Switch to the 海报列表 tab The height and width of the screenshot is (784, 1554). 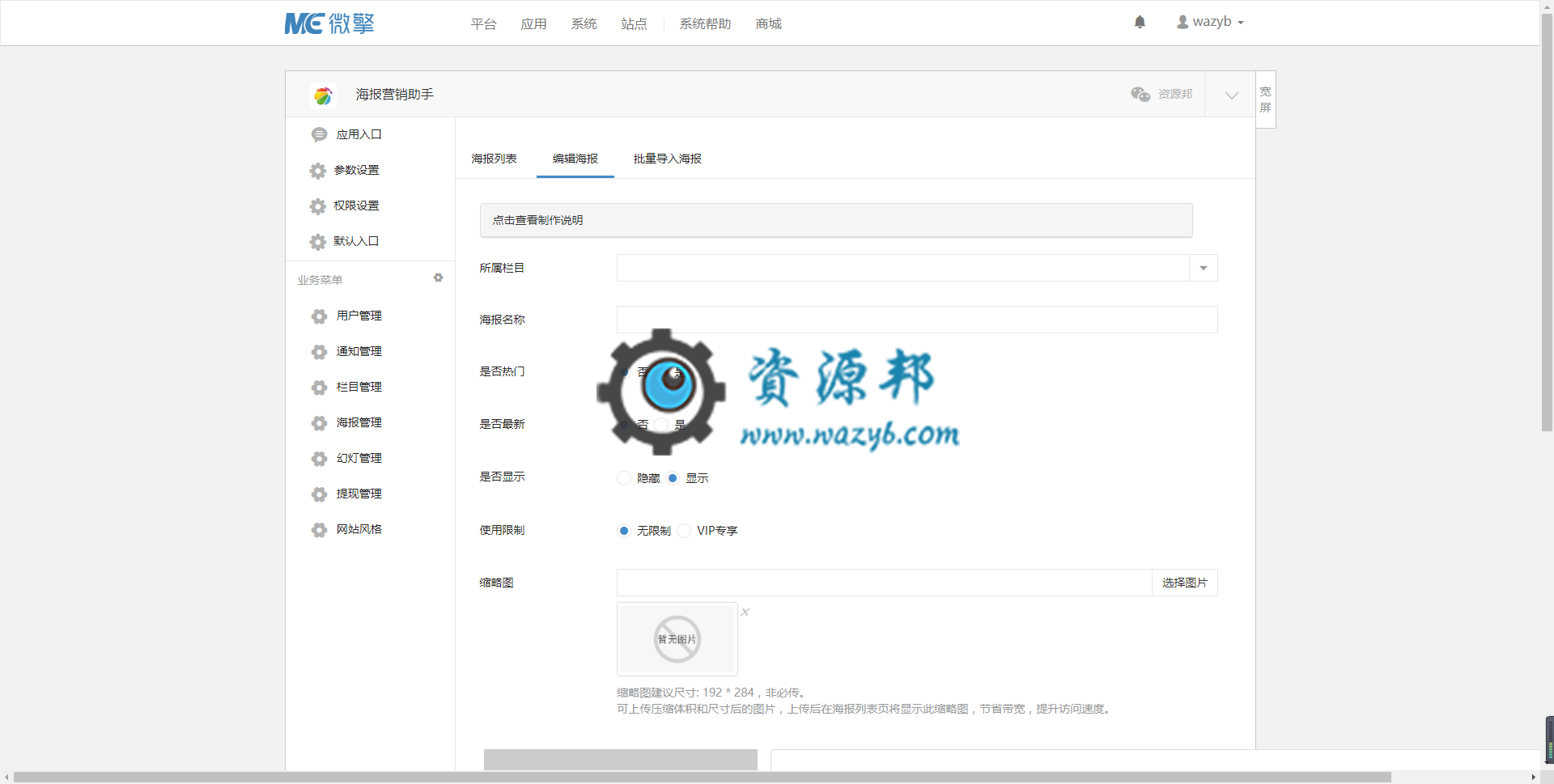[x=494, y=159]
